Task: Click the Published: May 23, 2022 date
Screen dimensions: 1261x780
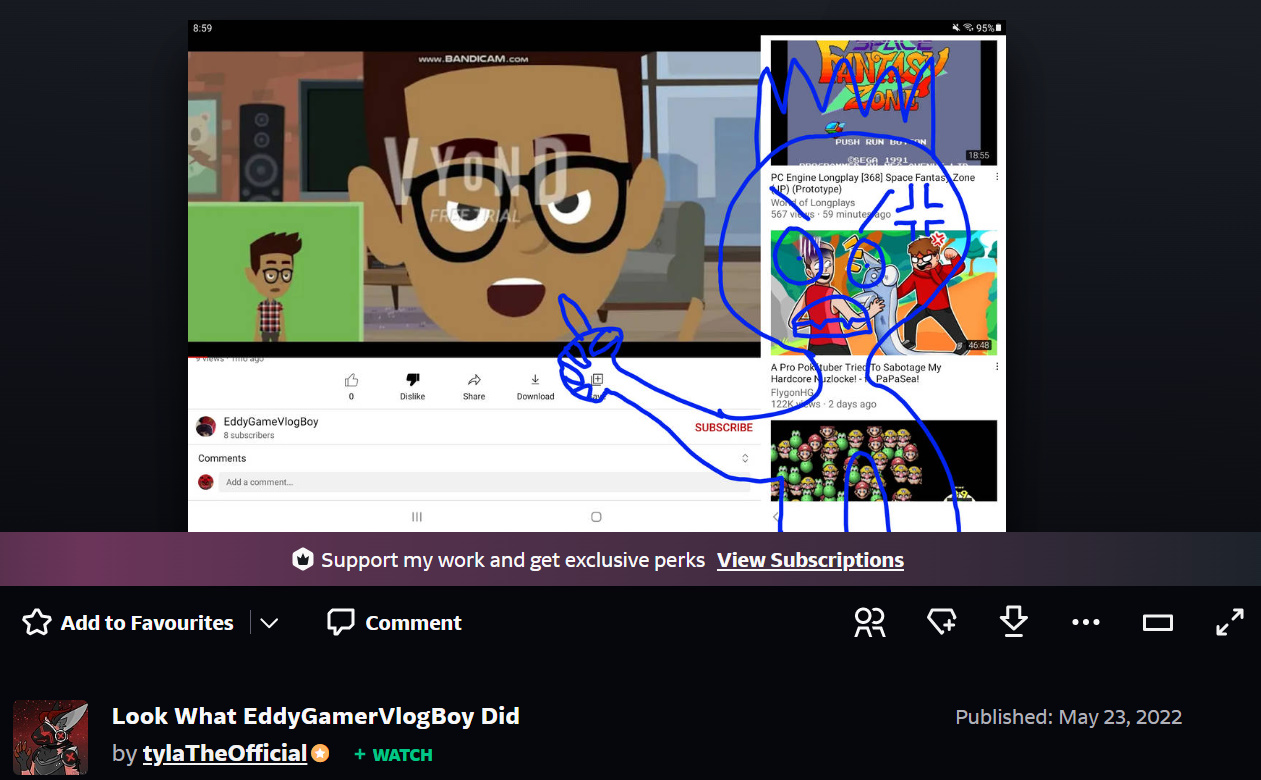Action: pos(1068,717)
